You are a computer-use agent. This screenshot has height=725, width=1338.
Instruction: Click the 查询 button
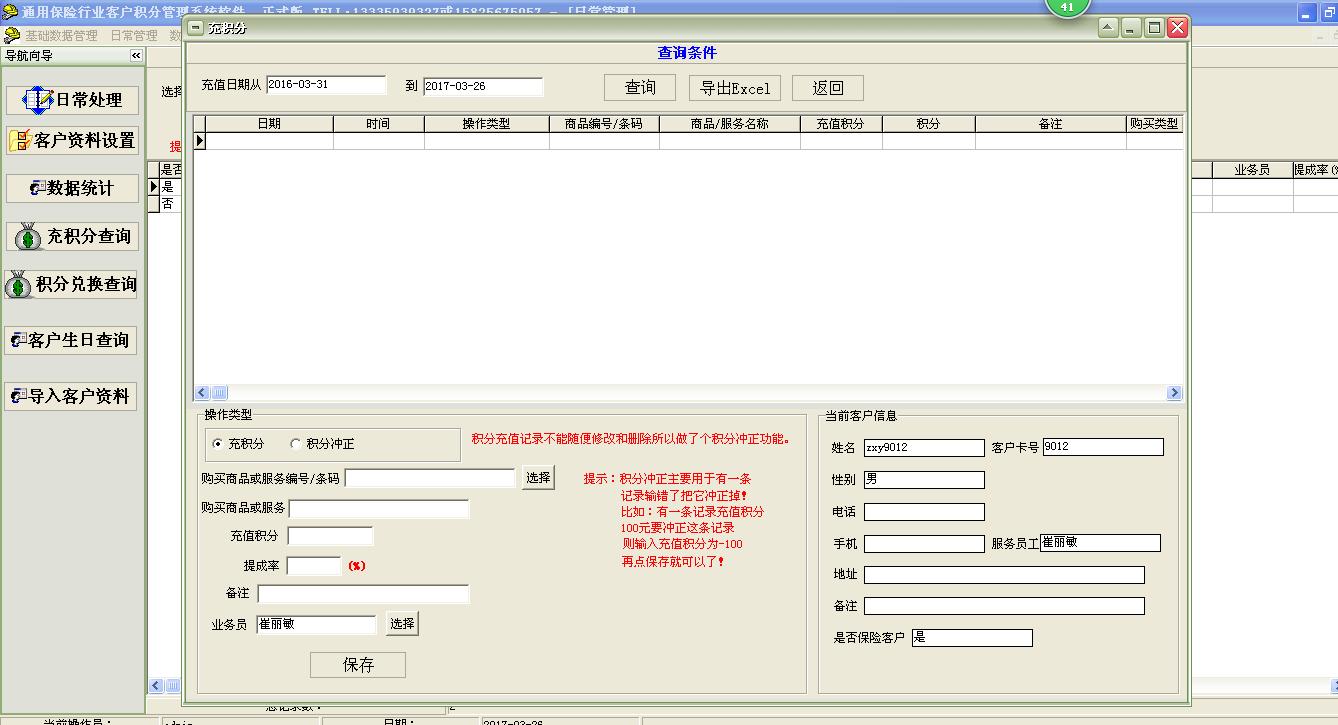(x=640, y=88)
